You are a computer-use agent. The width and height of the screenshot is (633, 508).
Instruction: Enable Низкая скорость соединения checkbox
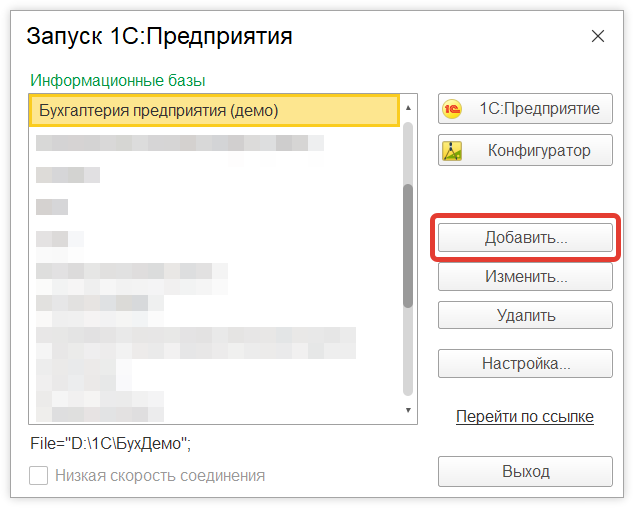pos(39,476)
